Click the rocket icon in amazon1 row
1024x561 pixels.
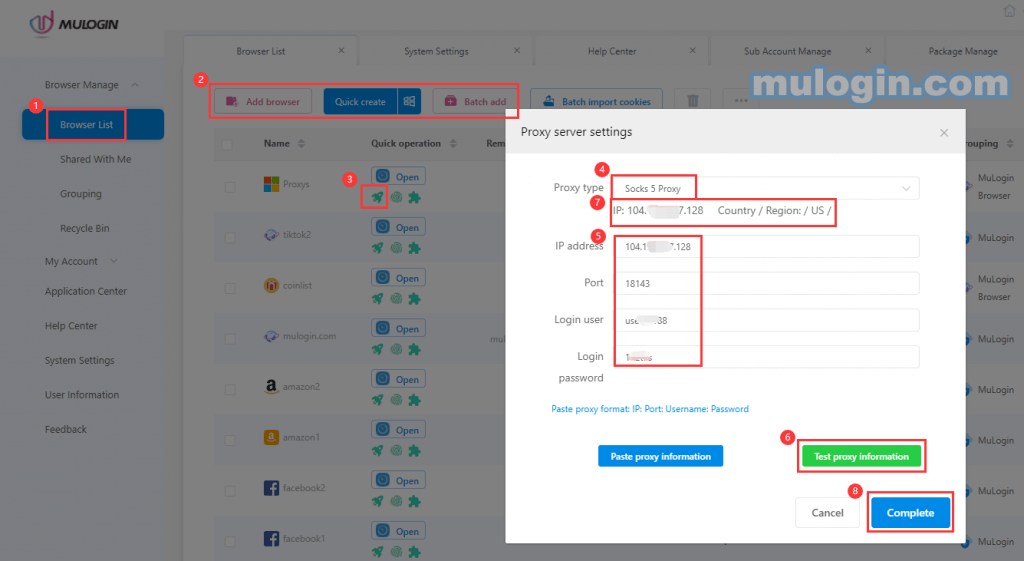377,450
